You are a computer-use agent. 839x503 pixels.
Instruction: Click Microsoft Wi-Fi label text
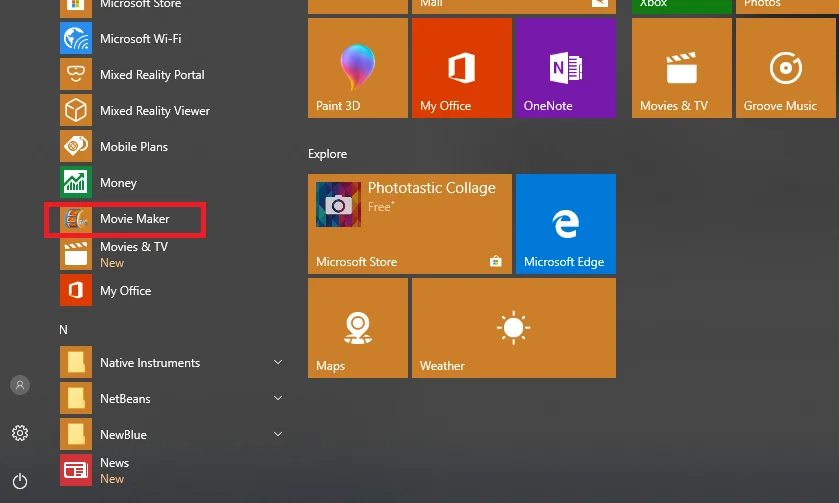click(x=140, y=39)
